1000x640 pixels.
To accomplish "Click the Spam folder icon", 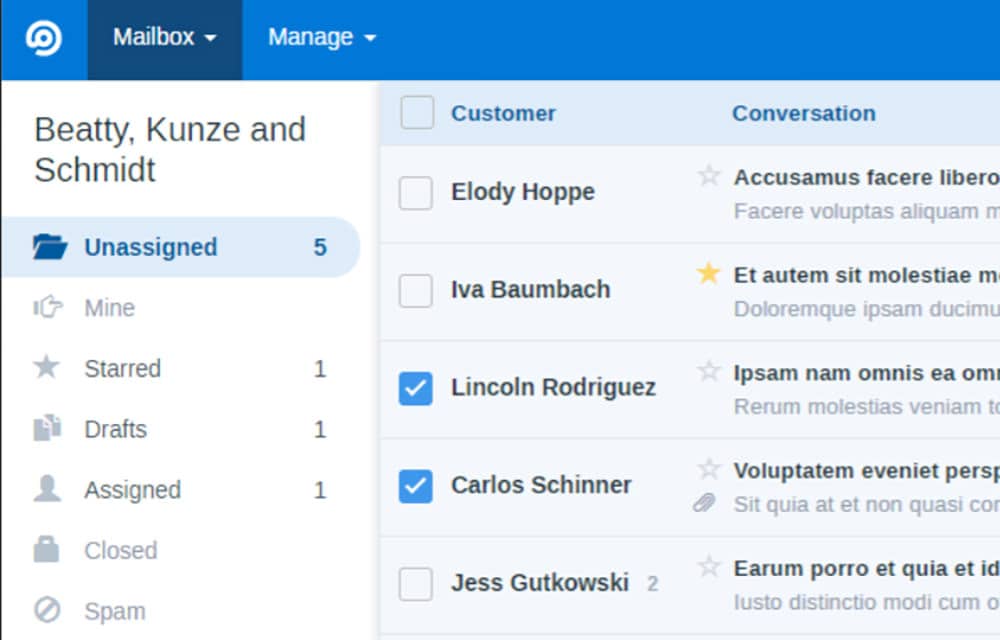I will point(47,610).
